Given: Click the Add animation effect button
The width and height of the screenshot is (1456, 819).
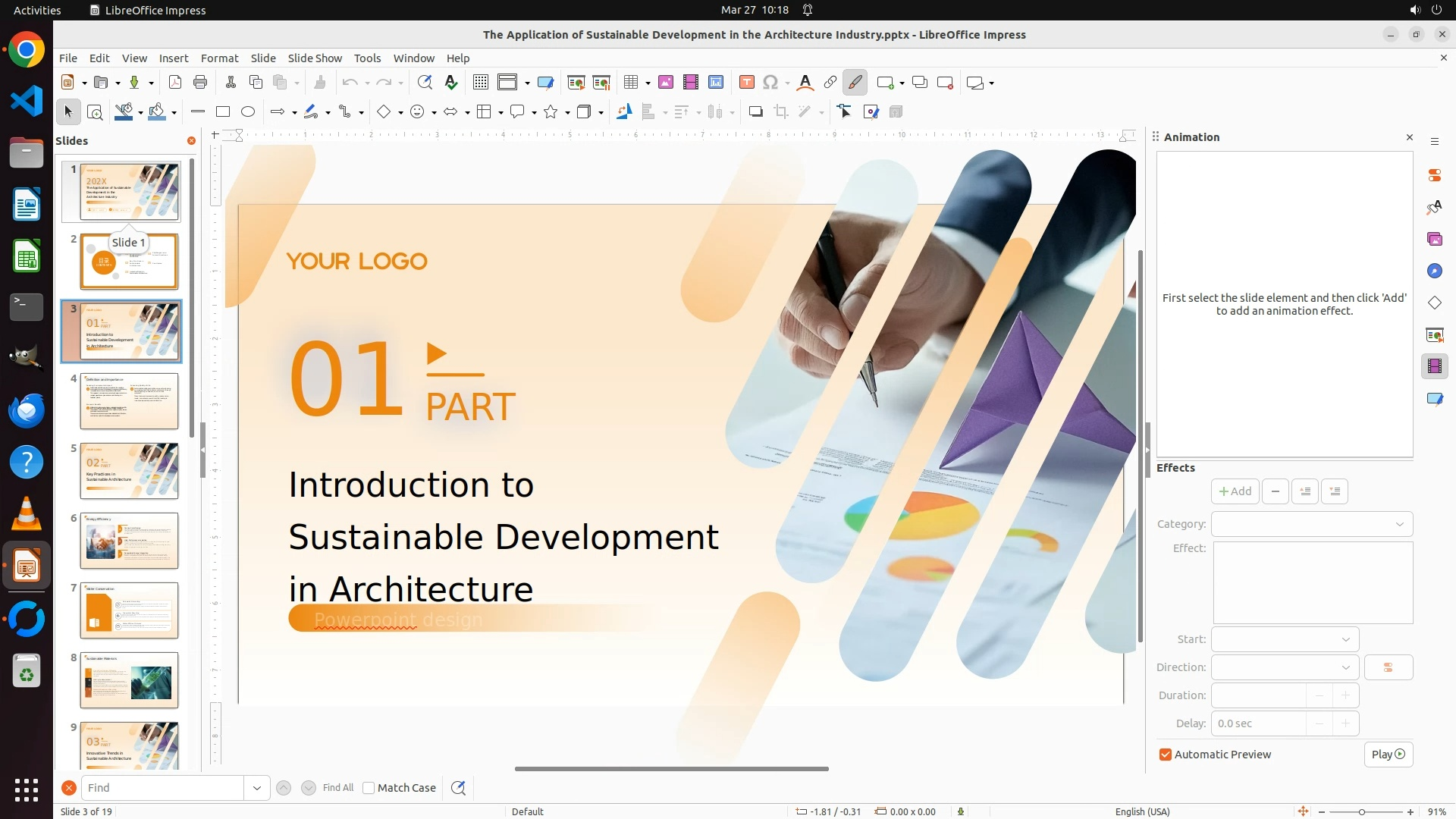Looking at the screenshot, I should (x=1235, y=491).
